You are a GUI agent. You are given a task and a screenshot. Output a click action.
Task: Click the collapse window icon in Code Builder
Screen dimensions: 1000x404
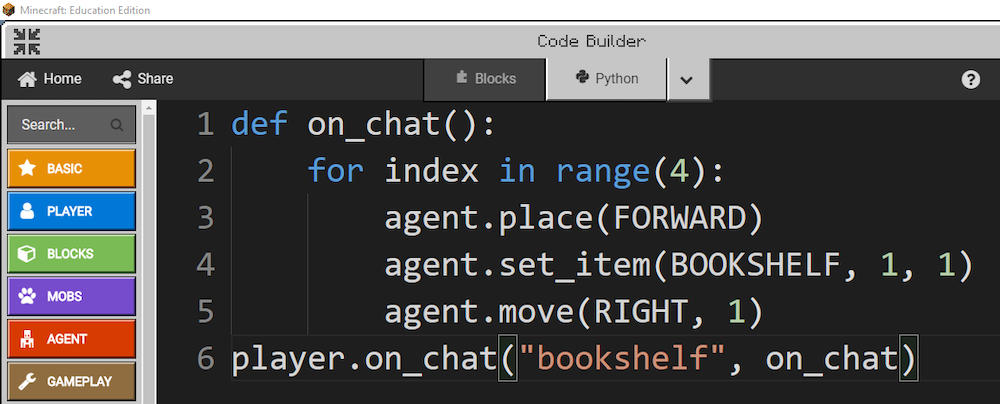click(x=27, y=41)
